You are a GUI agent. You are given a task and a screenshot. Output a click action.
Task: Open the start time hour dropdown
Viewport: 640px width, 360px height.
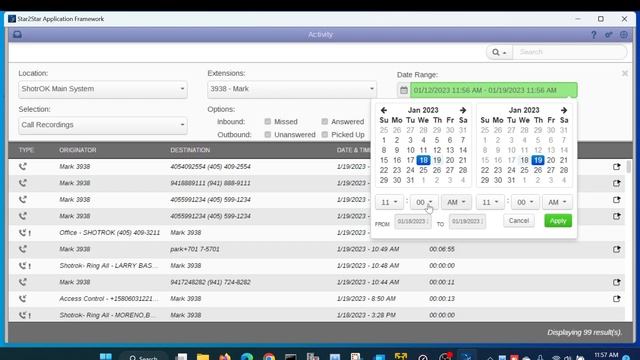coord(389,202)
